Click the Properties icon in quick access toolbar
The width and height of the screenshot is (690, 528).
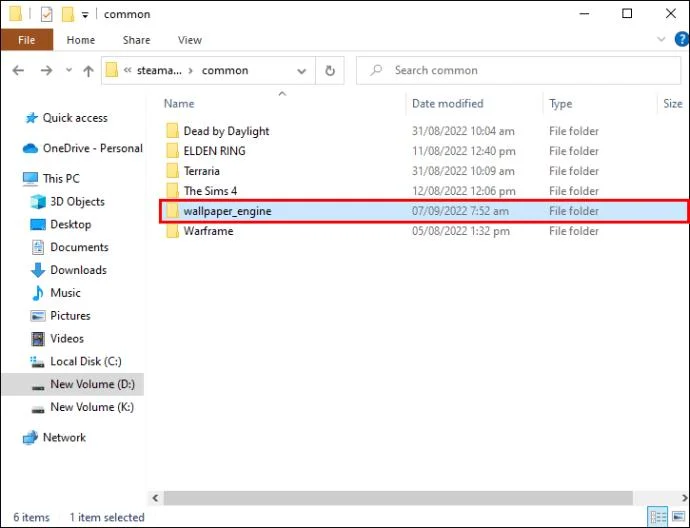(x=46, y=15)
